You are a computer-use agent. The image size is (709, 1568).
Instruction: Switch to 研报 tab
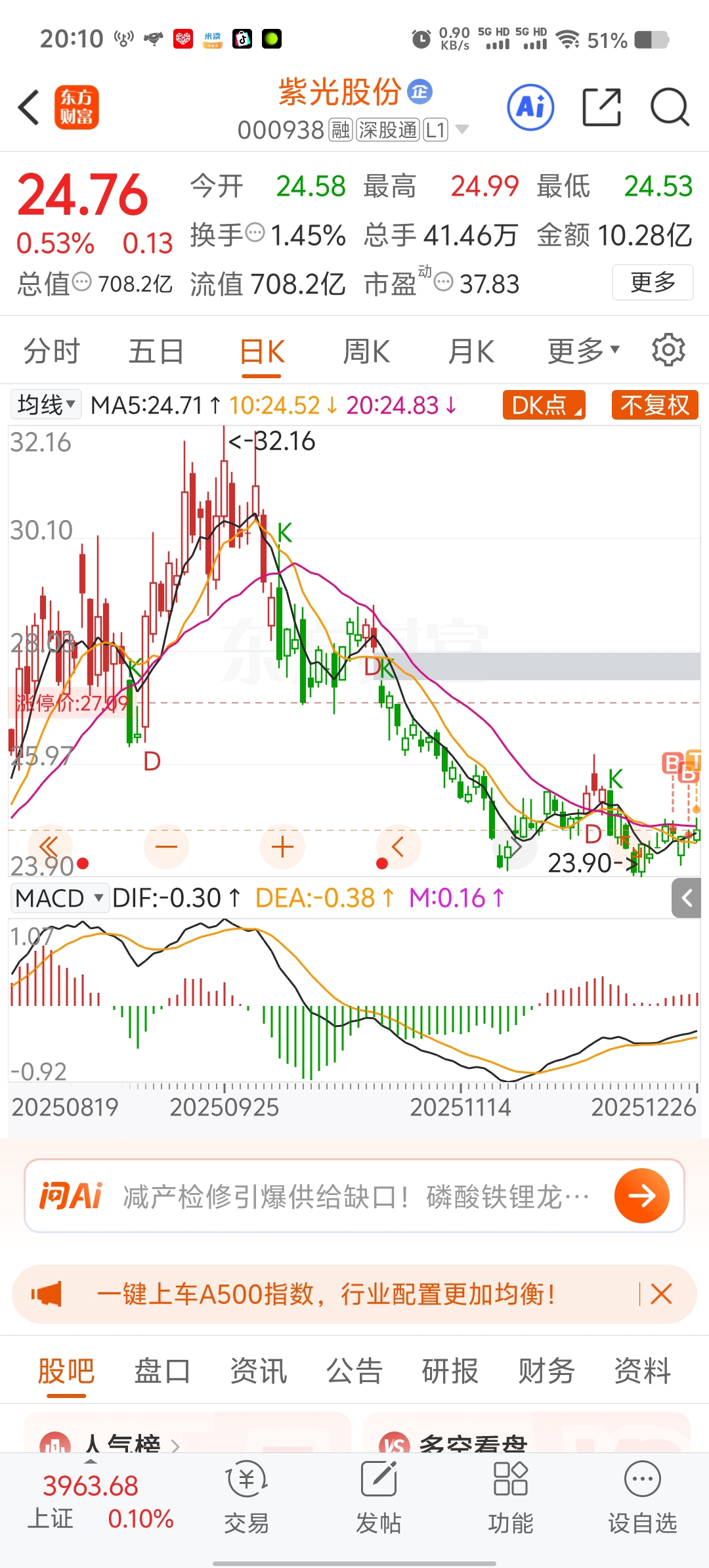pyautogui.click(x=450, y=1371)
